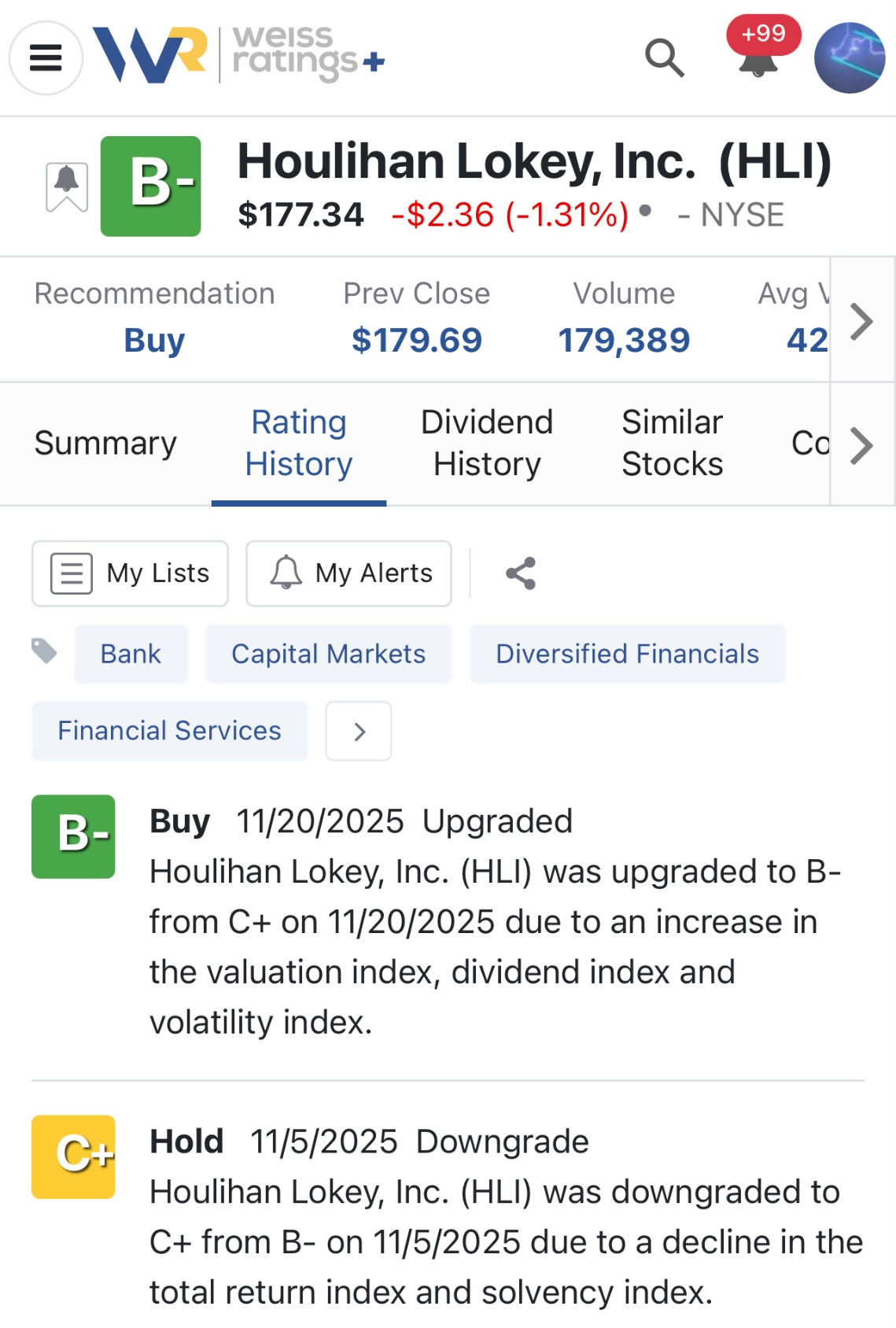Toggle the HLI bookmark alert icon
Image resolution: width=896 pixels, height=1328 pixels.
click(67, 186)
